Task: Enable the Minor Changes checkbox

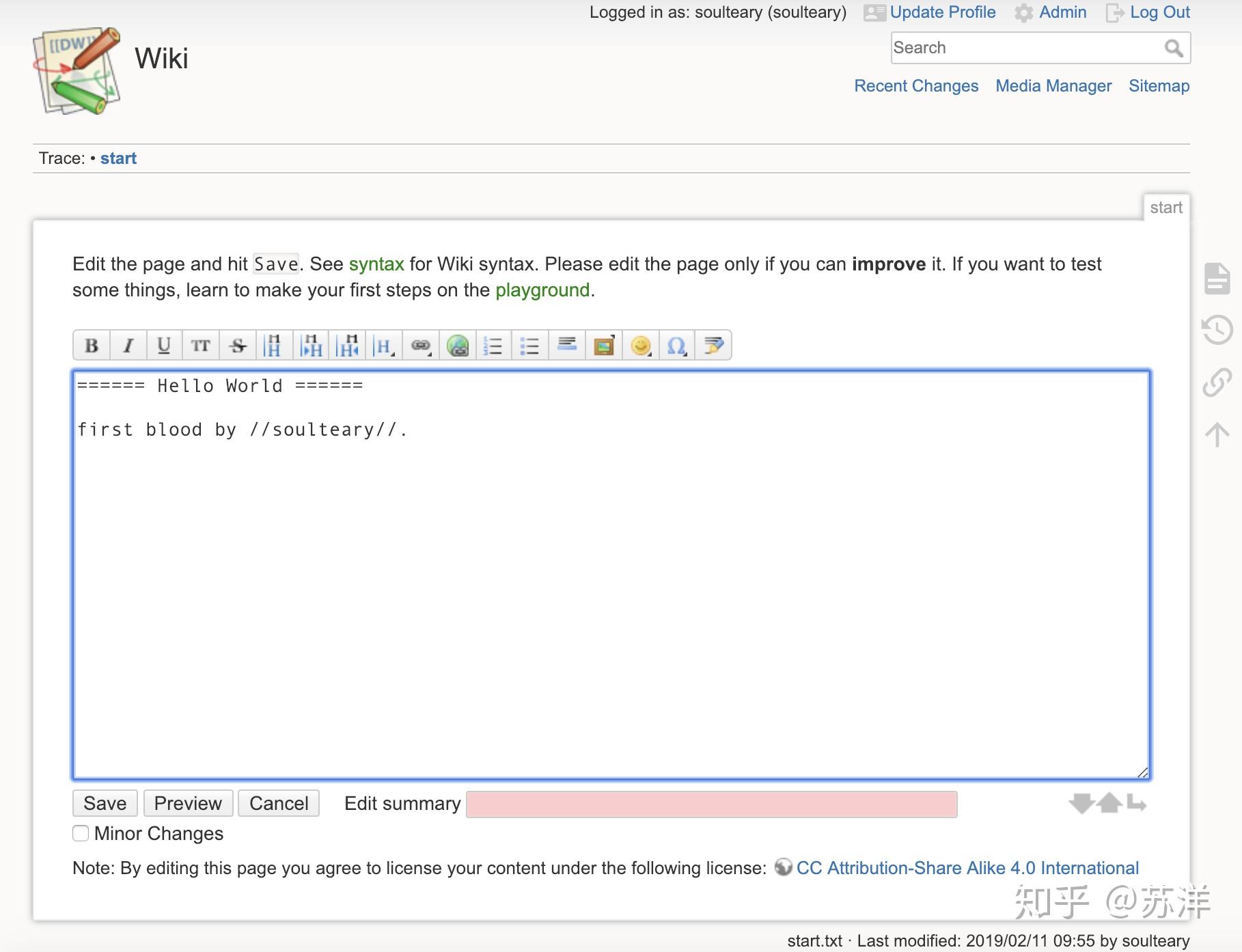Action: click(x=80, y=834)
